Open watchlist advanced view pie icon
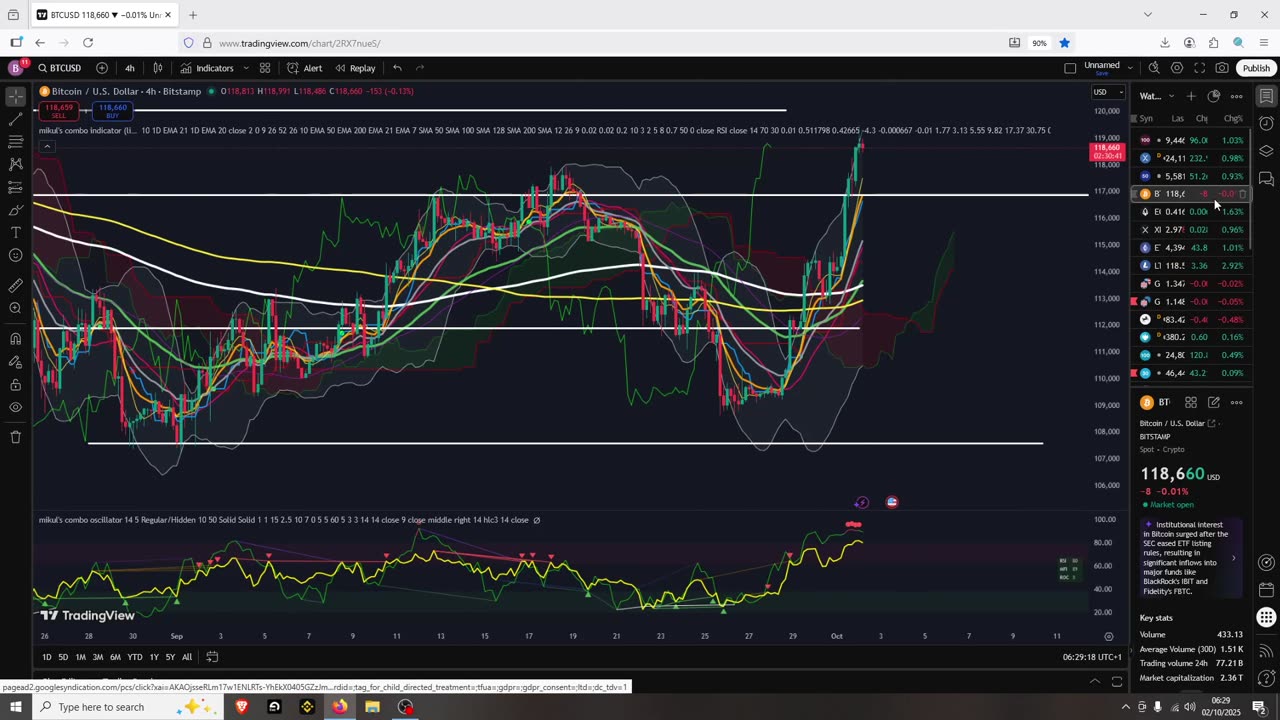Screen dimensions: 1280x720 1214,96
